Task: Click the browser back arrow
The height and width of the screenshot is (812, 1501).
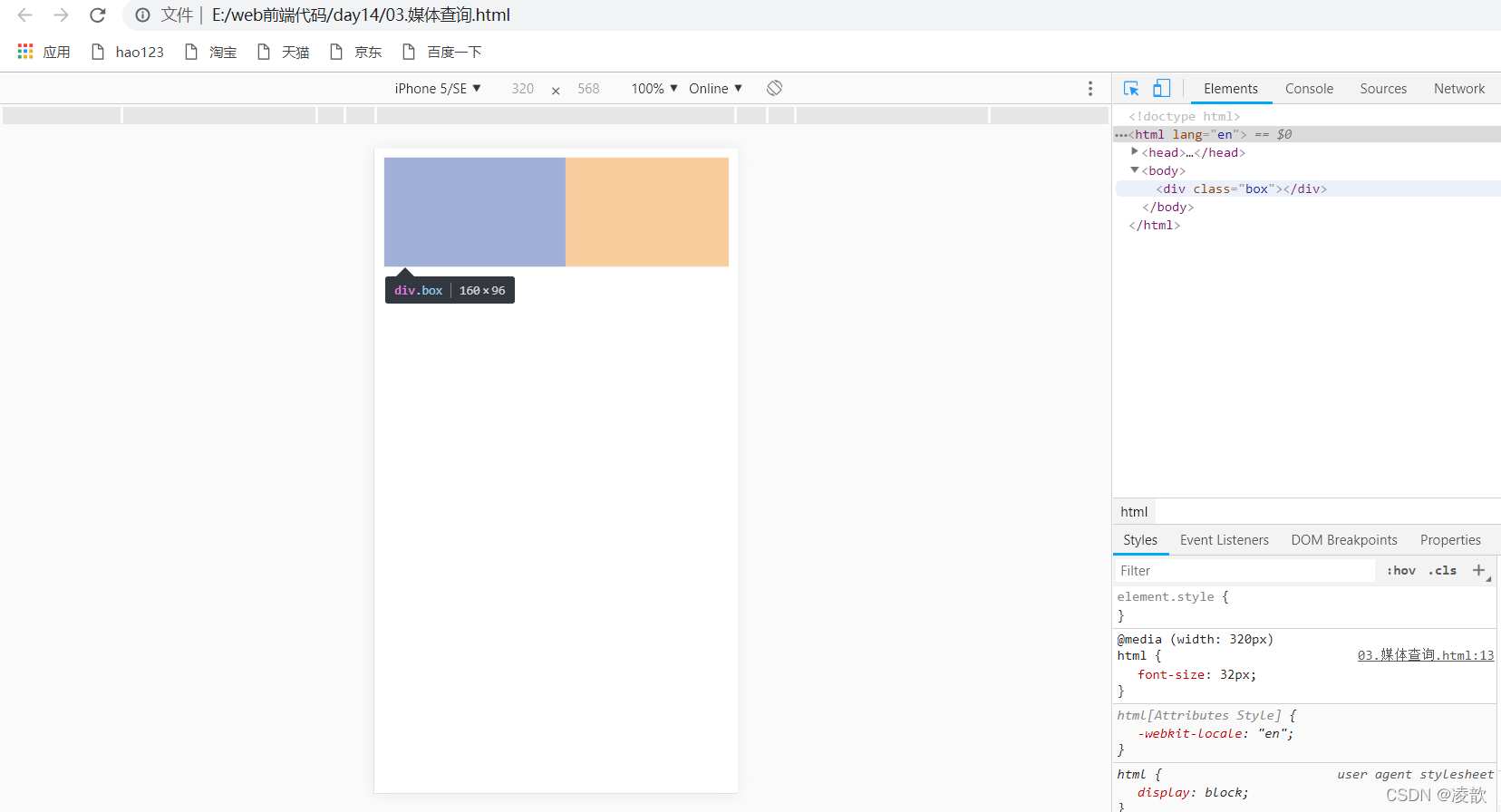Action: (x=25, y=15)
